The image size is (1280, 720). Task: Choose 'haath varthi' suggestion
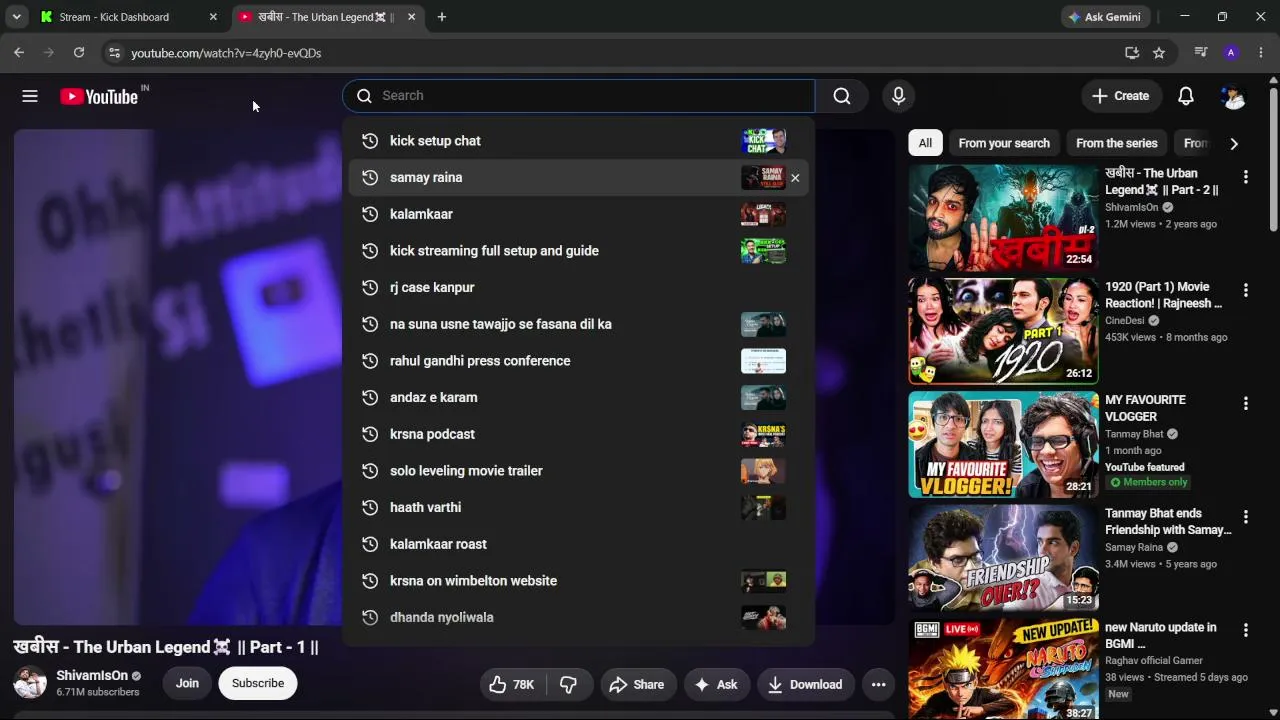[578, 508]
